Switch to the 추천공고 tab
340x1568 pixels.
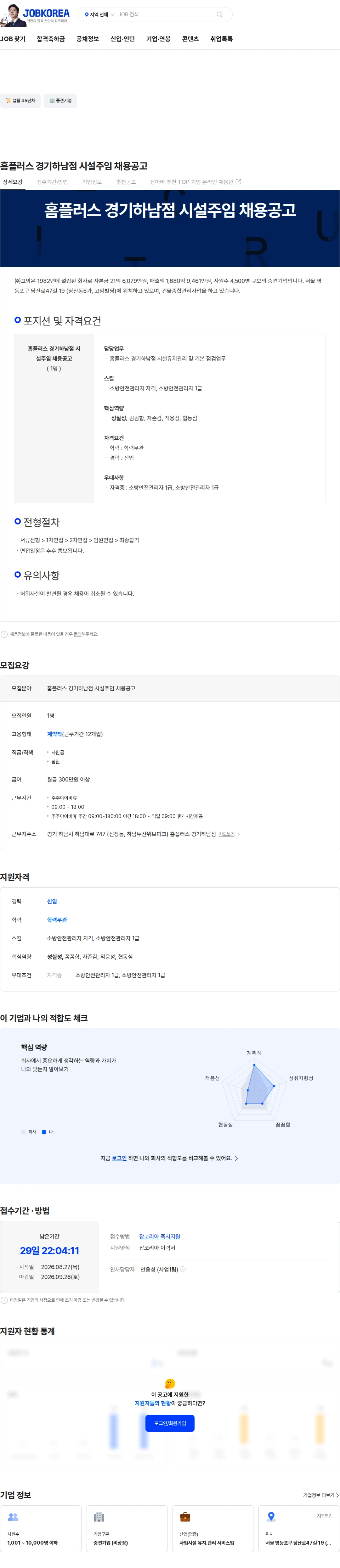coord(126,182)
